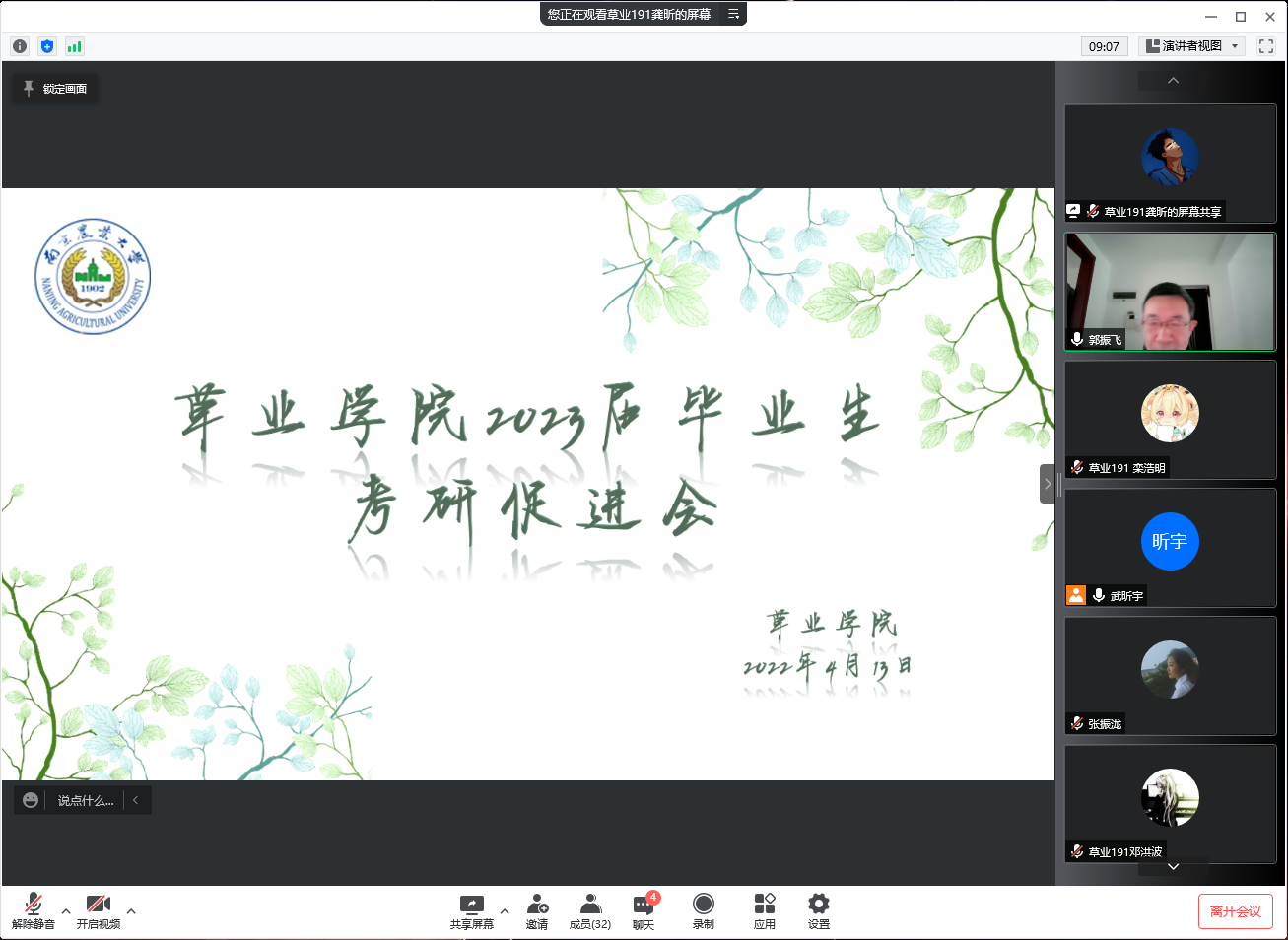Screen dimensions: 1288x940
Task: Select 郭振飞's video thumbnail
Action: tap(1170, 292)
